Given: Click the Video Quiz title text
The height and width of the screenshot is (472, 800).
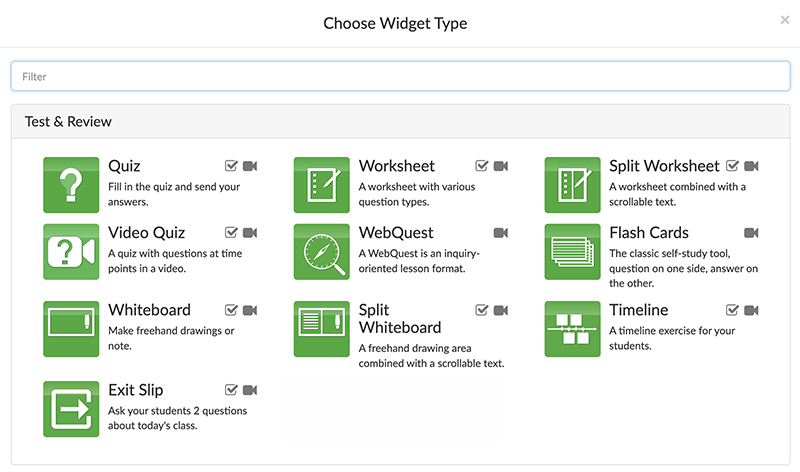Looking at the screenshot, I should (147, 233).
